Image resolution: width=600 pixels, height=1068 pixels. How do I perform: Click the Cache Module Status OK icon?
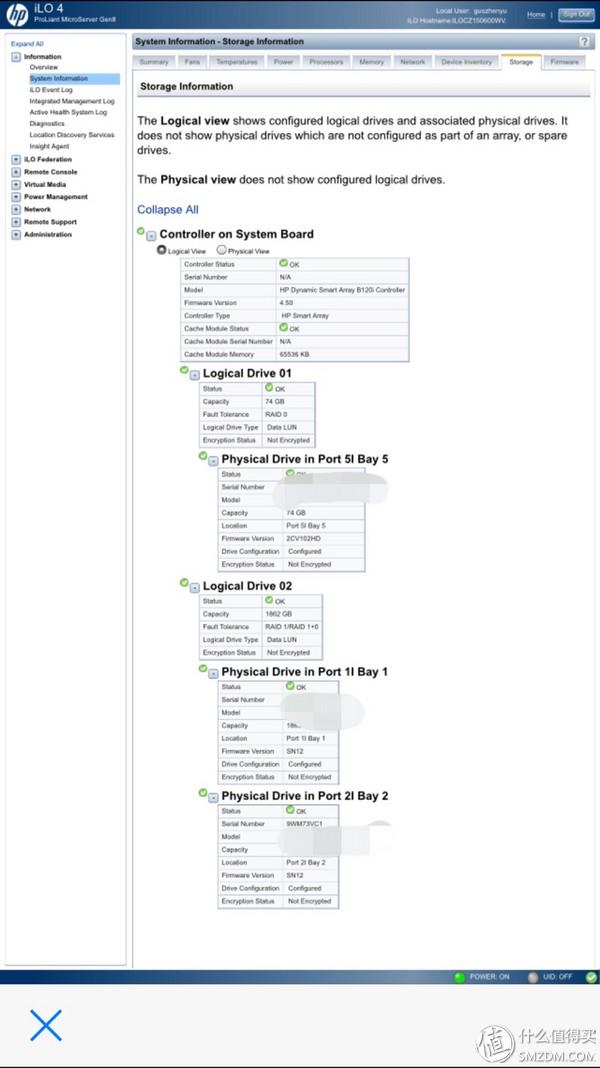[283, 328]
